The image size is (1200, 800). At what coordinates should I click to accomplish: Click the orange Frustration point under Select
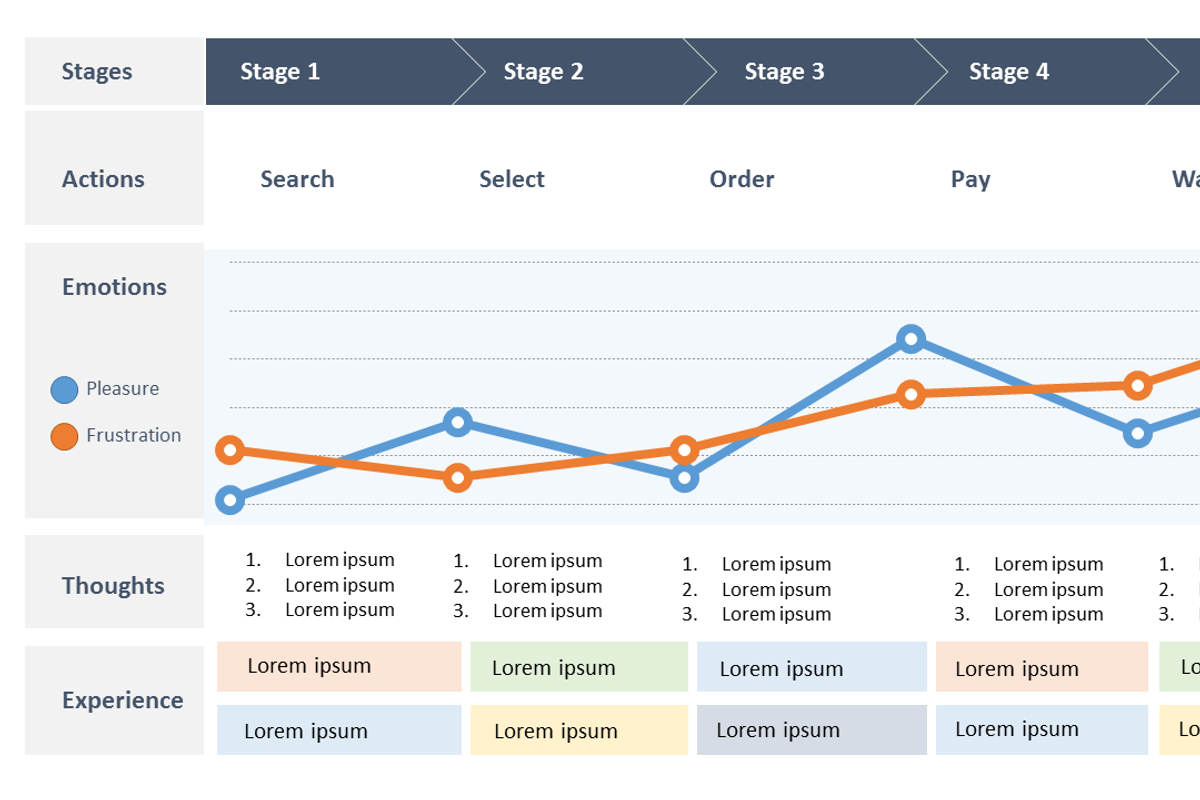[457, 477]
